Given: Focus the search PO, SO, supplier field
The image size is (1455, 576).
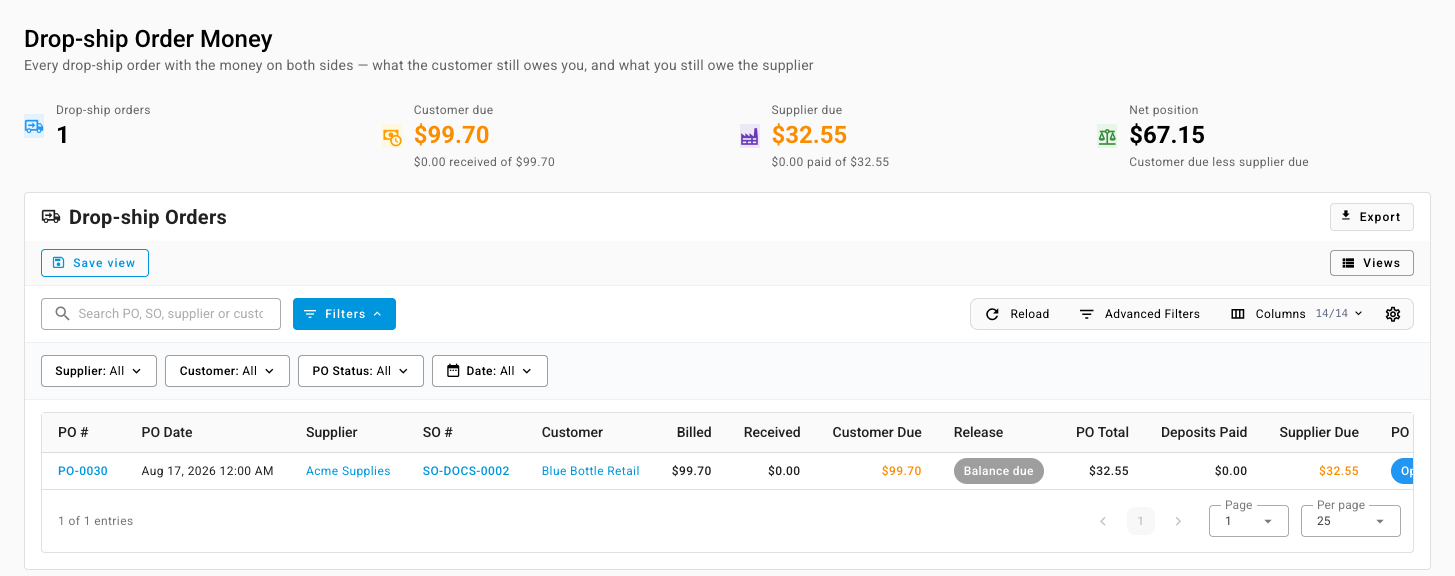Looking at the screenshot, I should 161,314.
